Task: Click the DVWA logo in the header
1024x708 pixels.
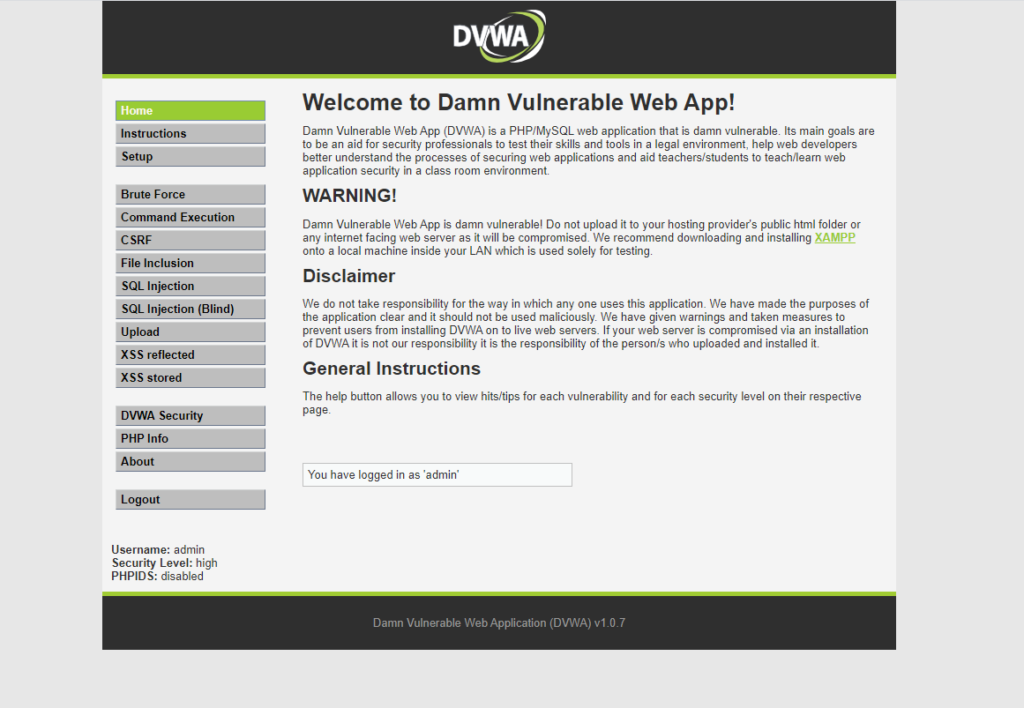Action: (x=499, y=36)
